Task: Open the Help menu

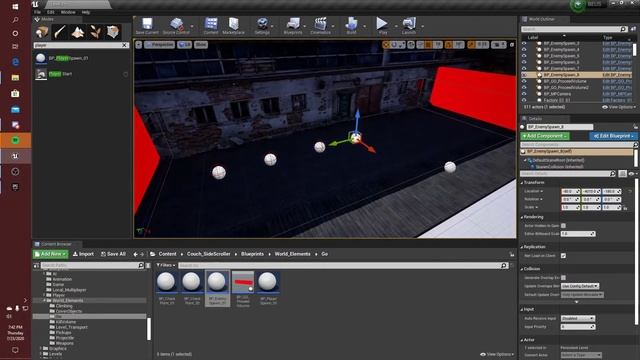Action: [x=85, y=12]
